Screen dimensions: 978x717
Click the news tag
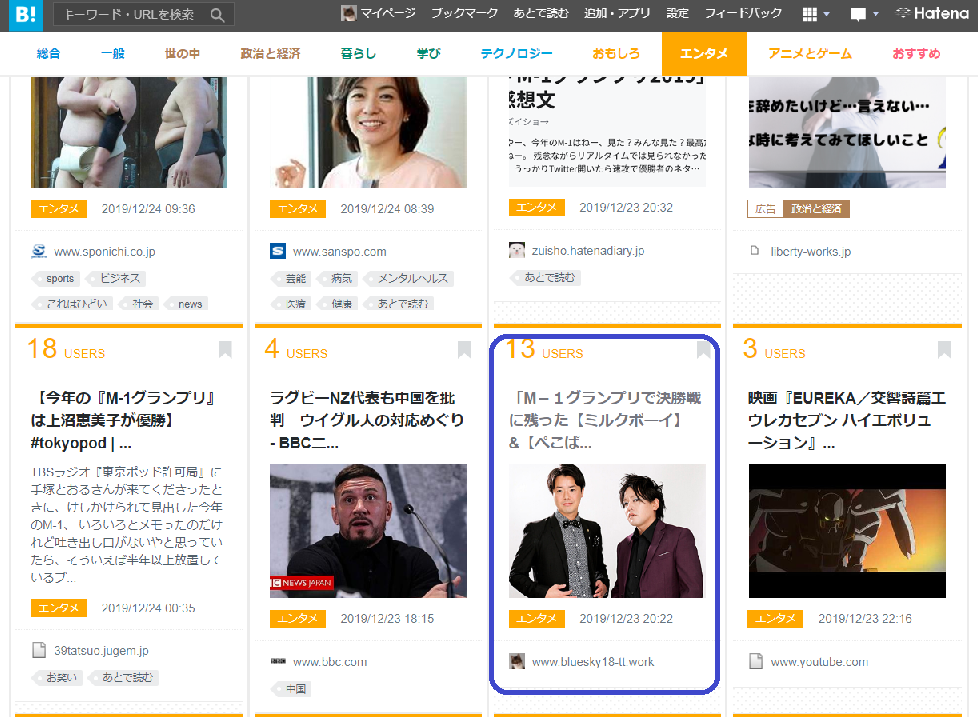tap(187, 304)
